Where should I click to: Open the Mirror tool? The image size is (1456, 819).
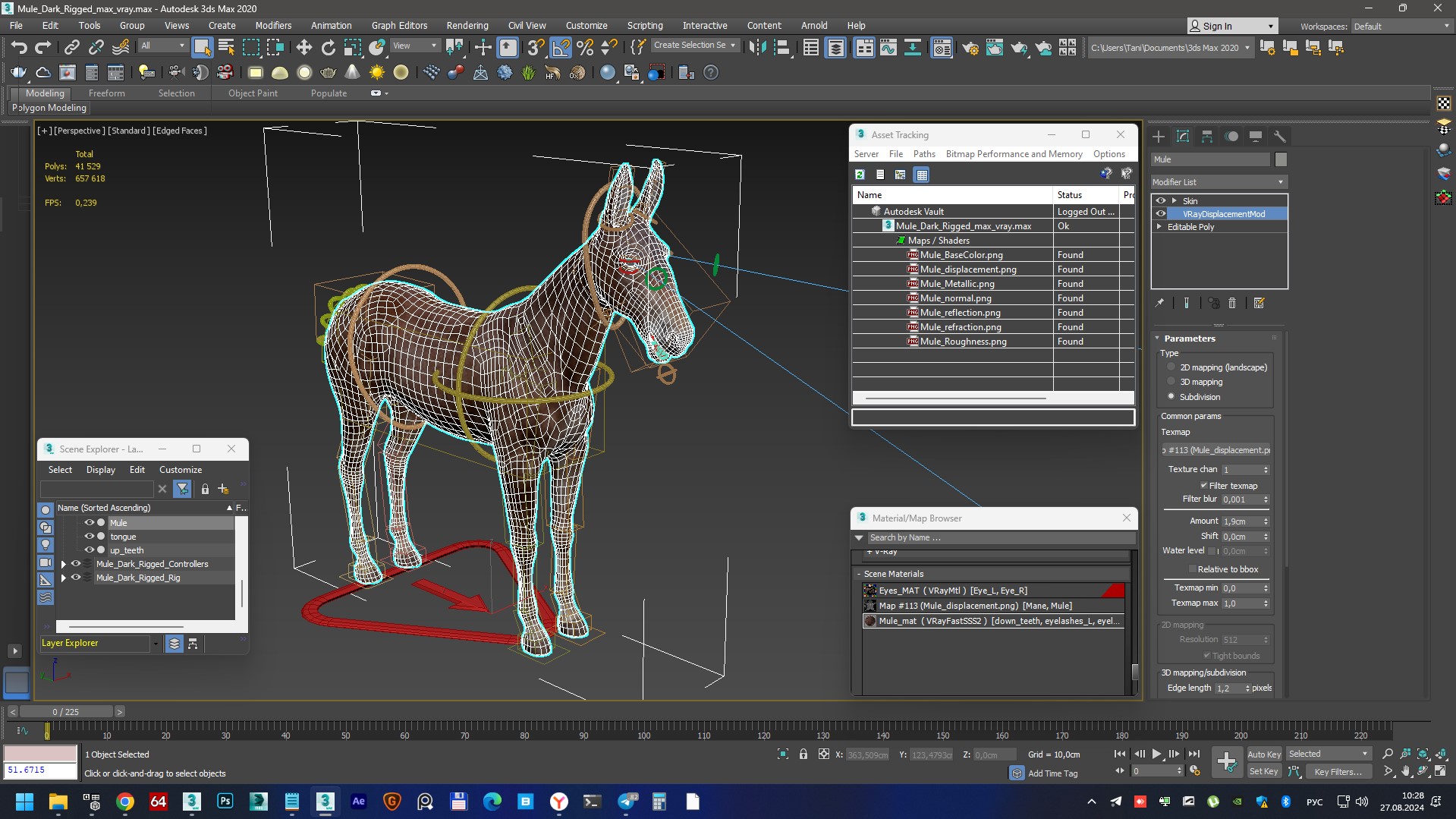coord(757,47)
